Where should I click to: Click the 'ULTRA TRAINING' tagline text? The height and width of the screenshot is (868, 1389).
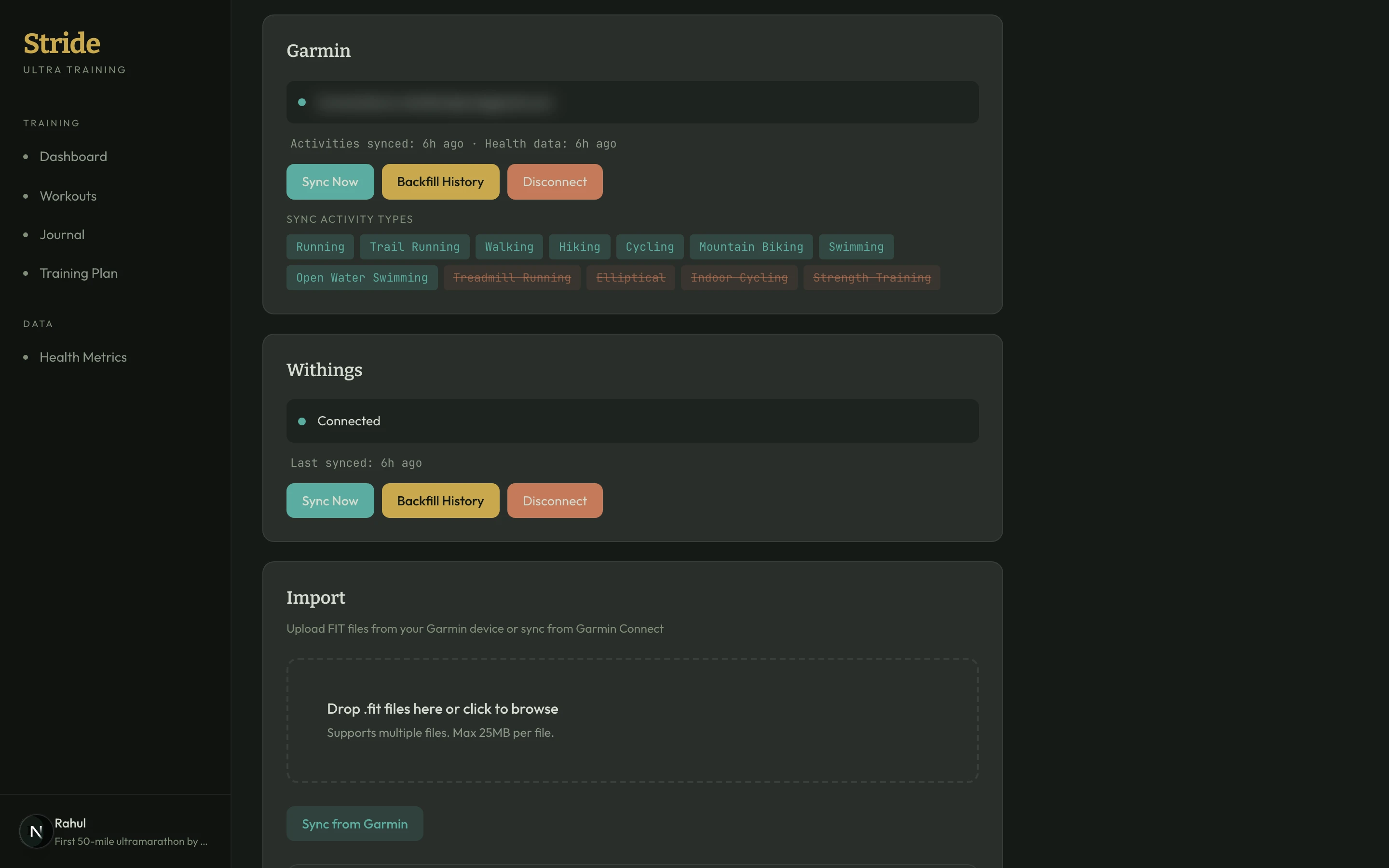75,70
